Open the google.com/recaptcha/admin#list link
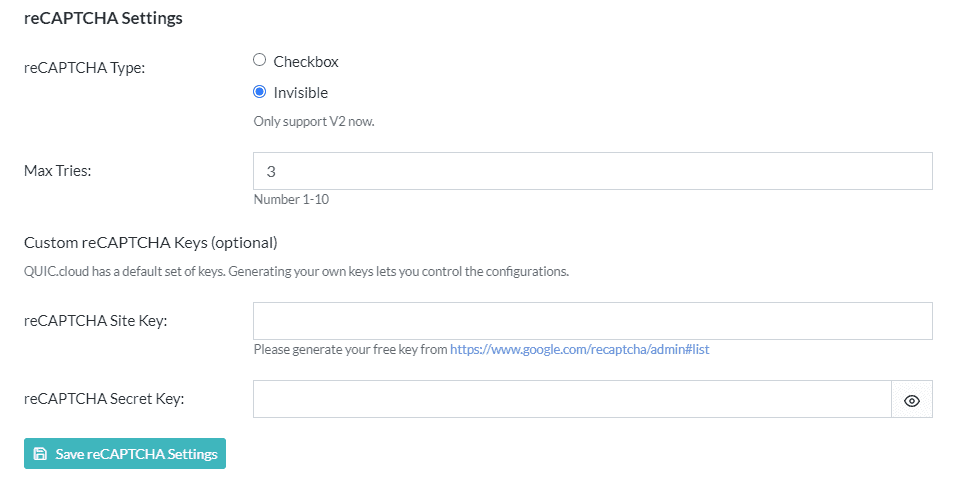 [579, 350]
